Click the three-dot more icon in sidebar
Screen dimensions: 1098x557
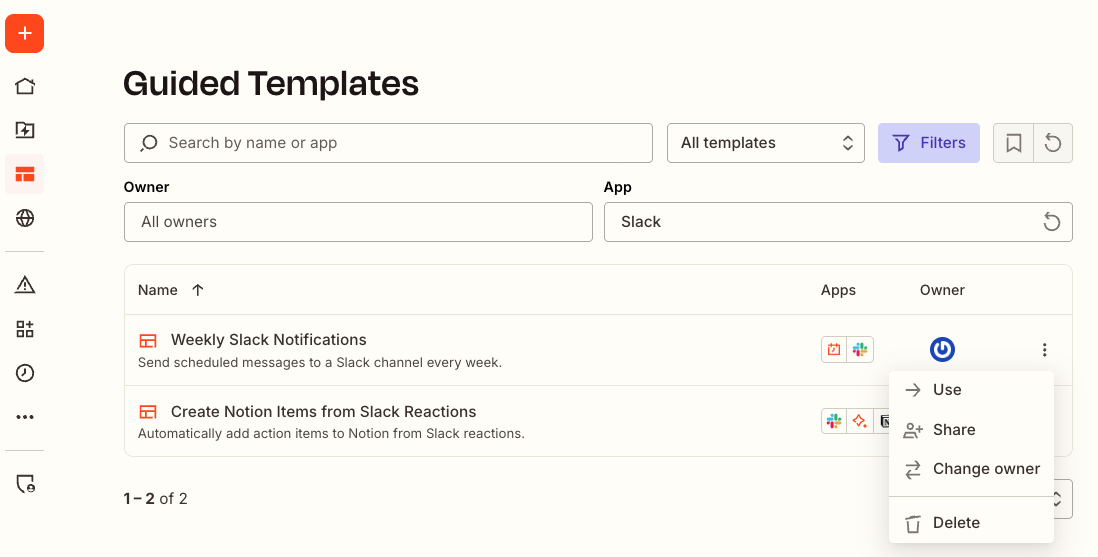click(25, 417)
